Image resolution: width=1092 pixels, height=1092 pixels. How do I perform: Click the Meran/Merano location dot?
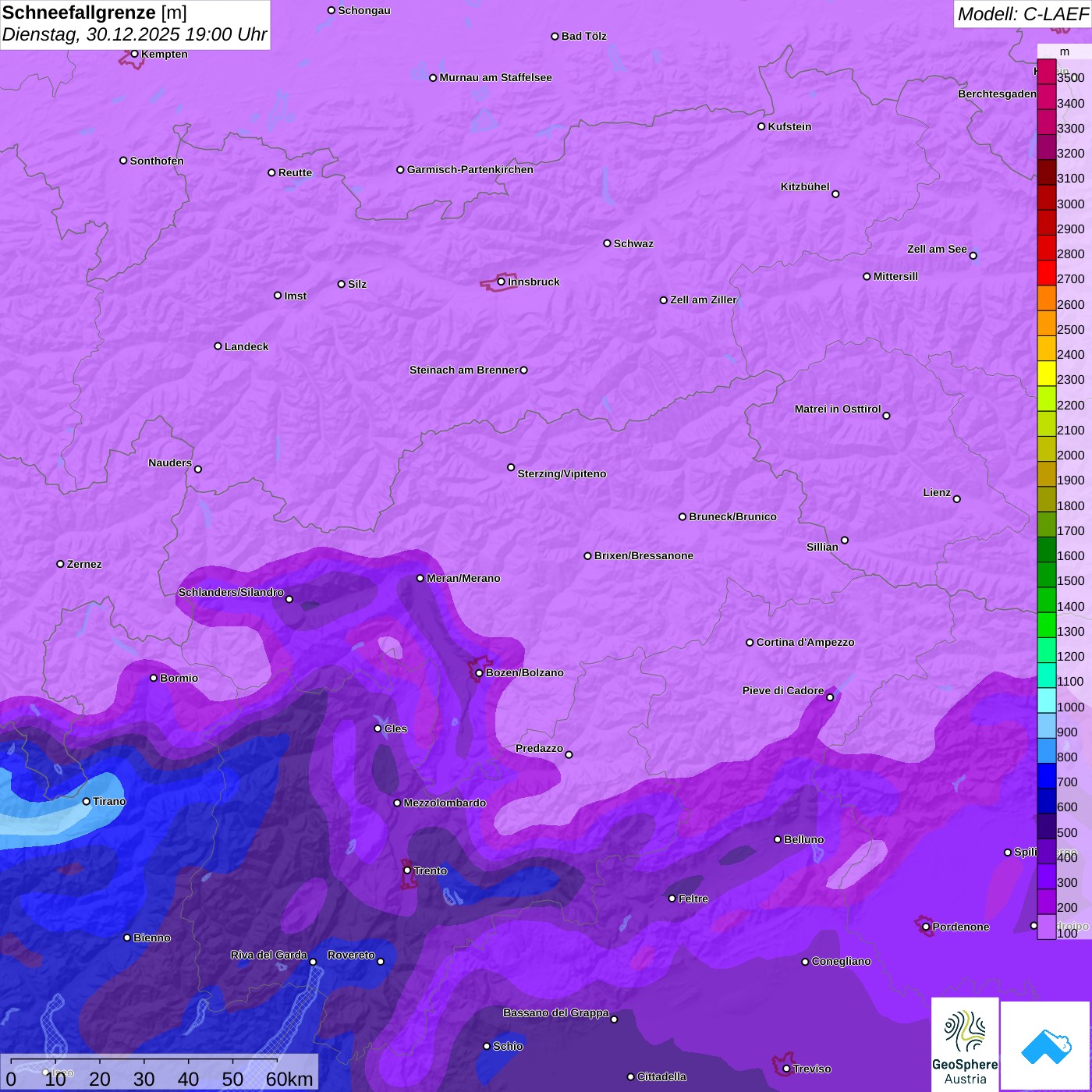coord(420,578)
